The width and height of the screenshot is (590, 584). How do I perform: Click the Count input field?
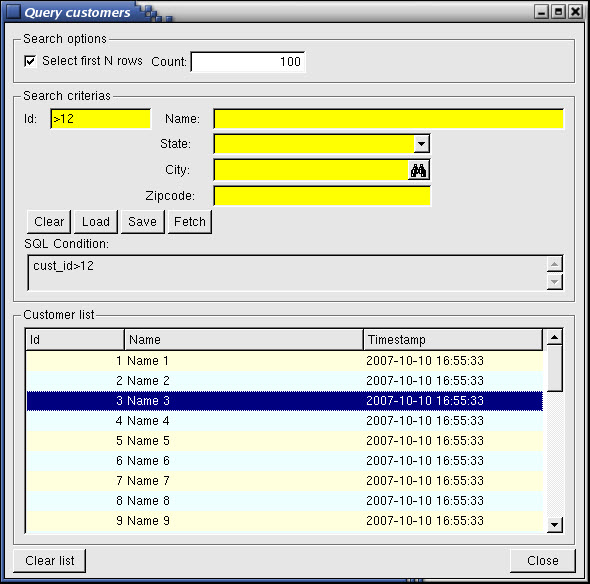click(x=248, y=62)
